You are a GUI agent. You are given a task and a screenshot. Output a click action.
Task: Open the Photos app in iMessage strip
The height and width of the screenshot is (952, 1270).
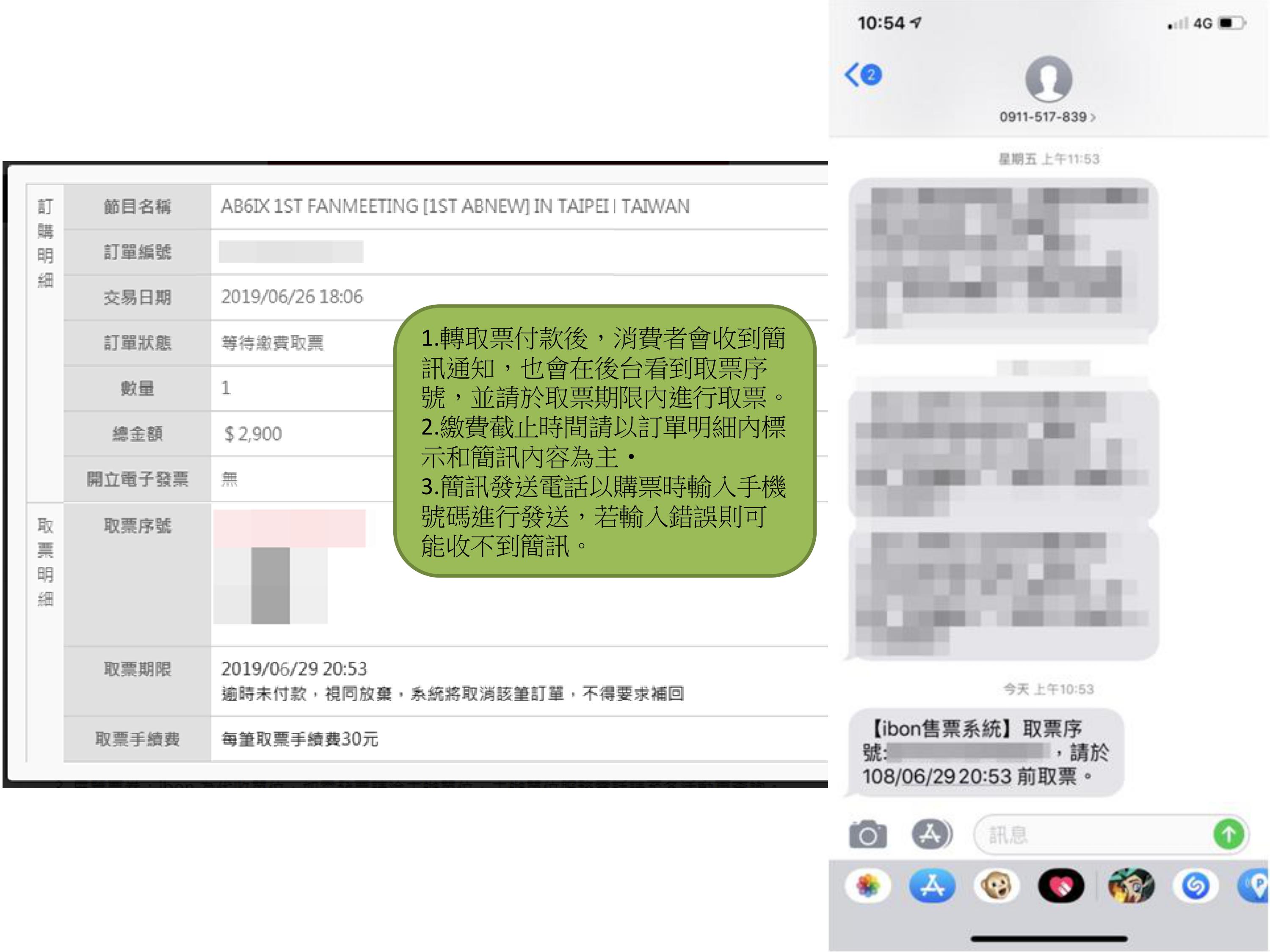pyautogui.click(x=867, y=886)
